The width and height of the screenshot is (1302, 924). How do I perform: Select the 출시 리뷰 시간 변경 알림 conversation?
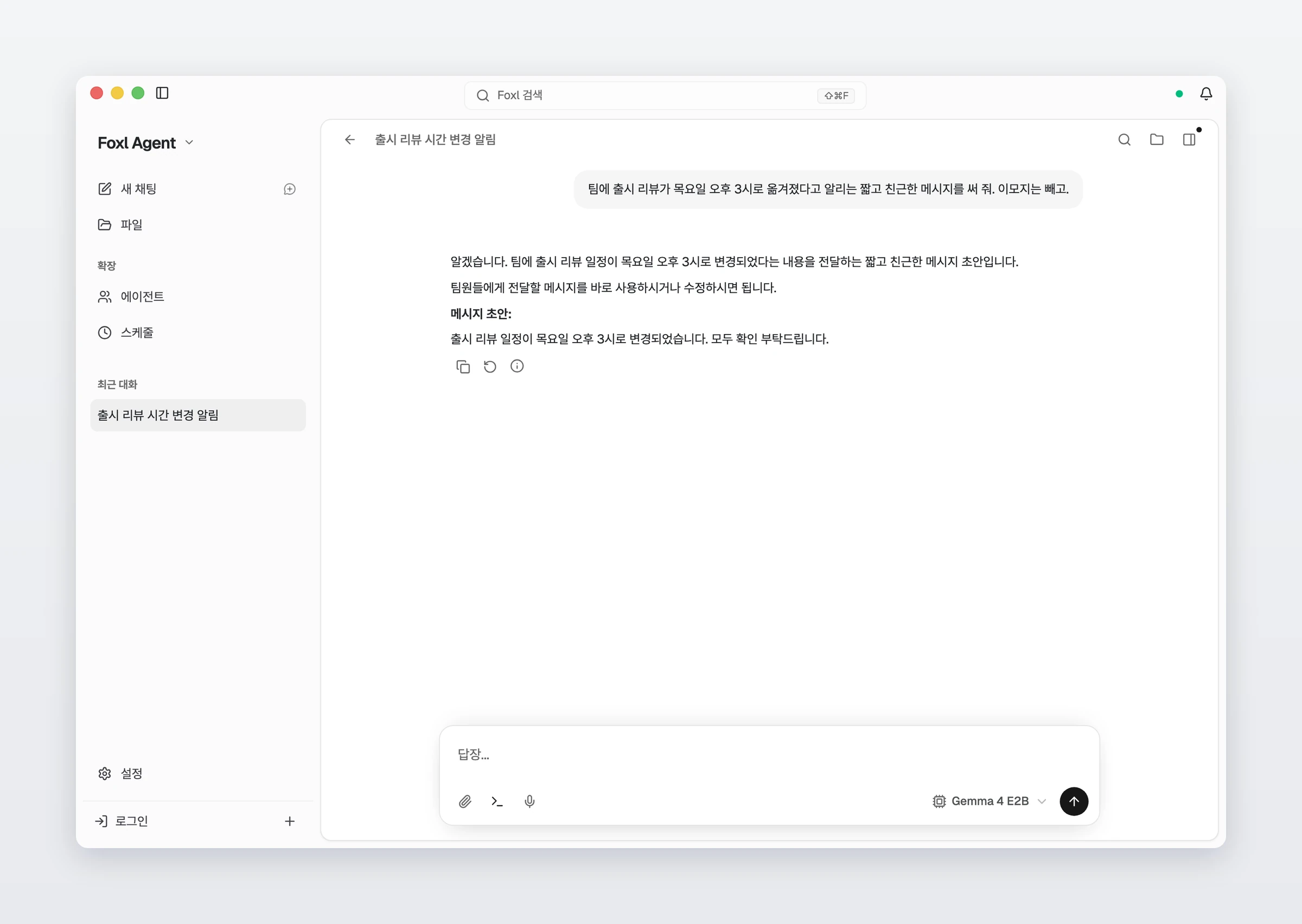pyautogui.click(x=197, y=415)
